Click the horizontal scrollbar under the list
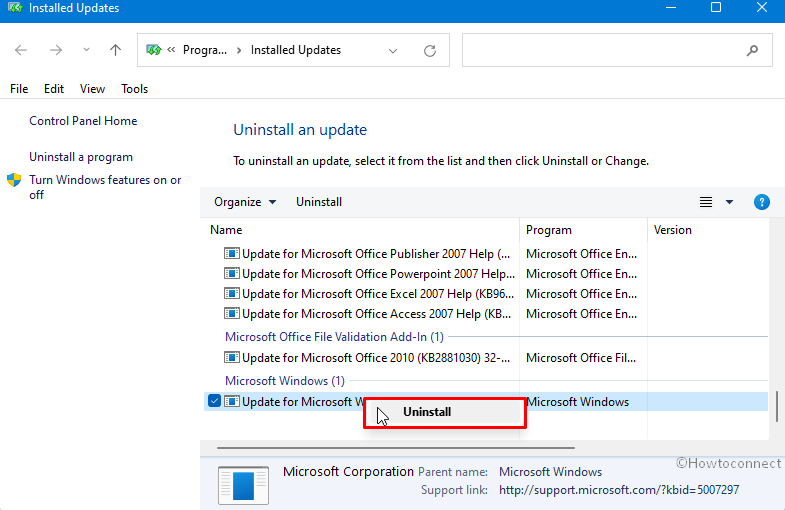The height and width of the screenshot is (510, 785). click(x=396, y=448)
